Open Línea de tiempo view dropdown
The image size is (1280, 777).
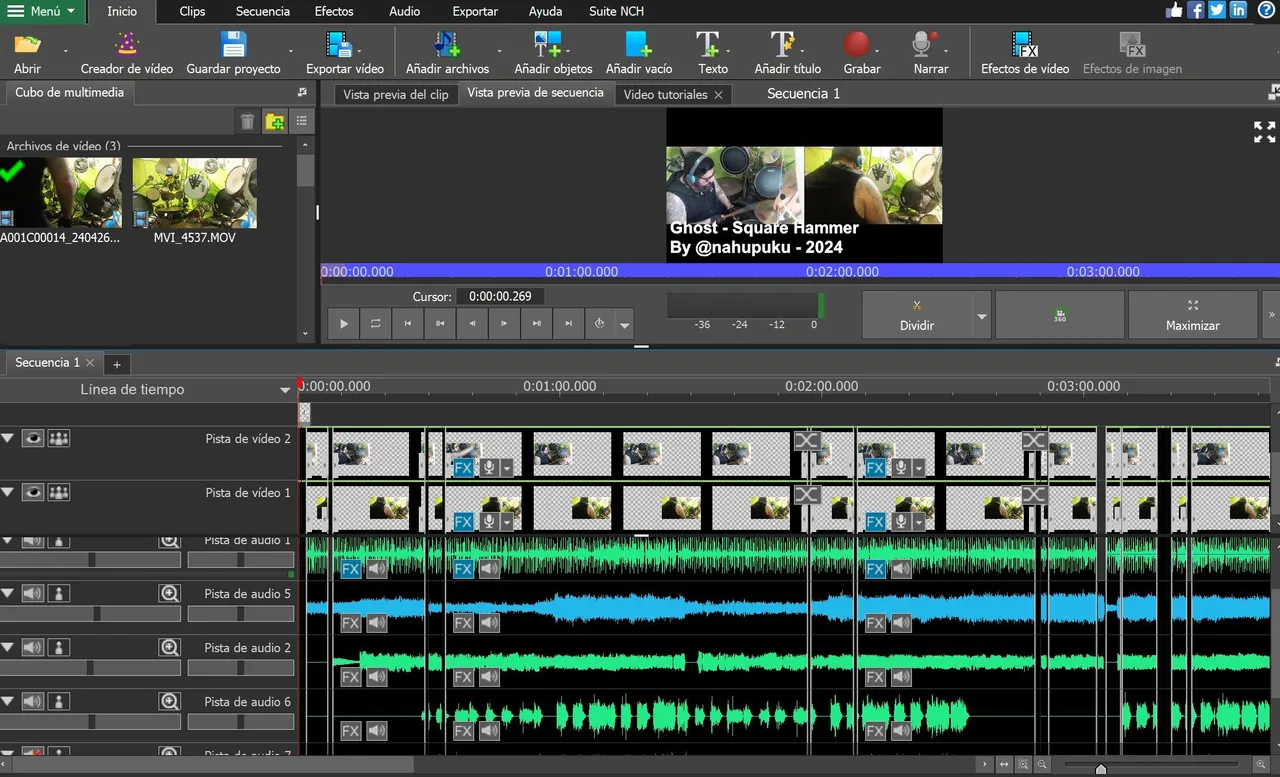285,391
